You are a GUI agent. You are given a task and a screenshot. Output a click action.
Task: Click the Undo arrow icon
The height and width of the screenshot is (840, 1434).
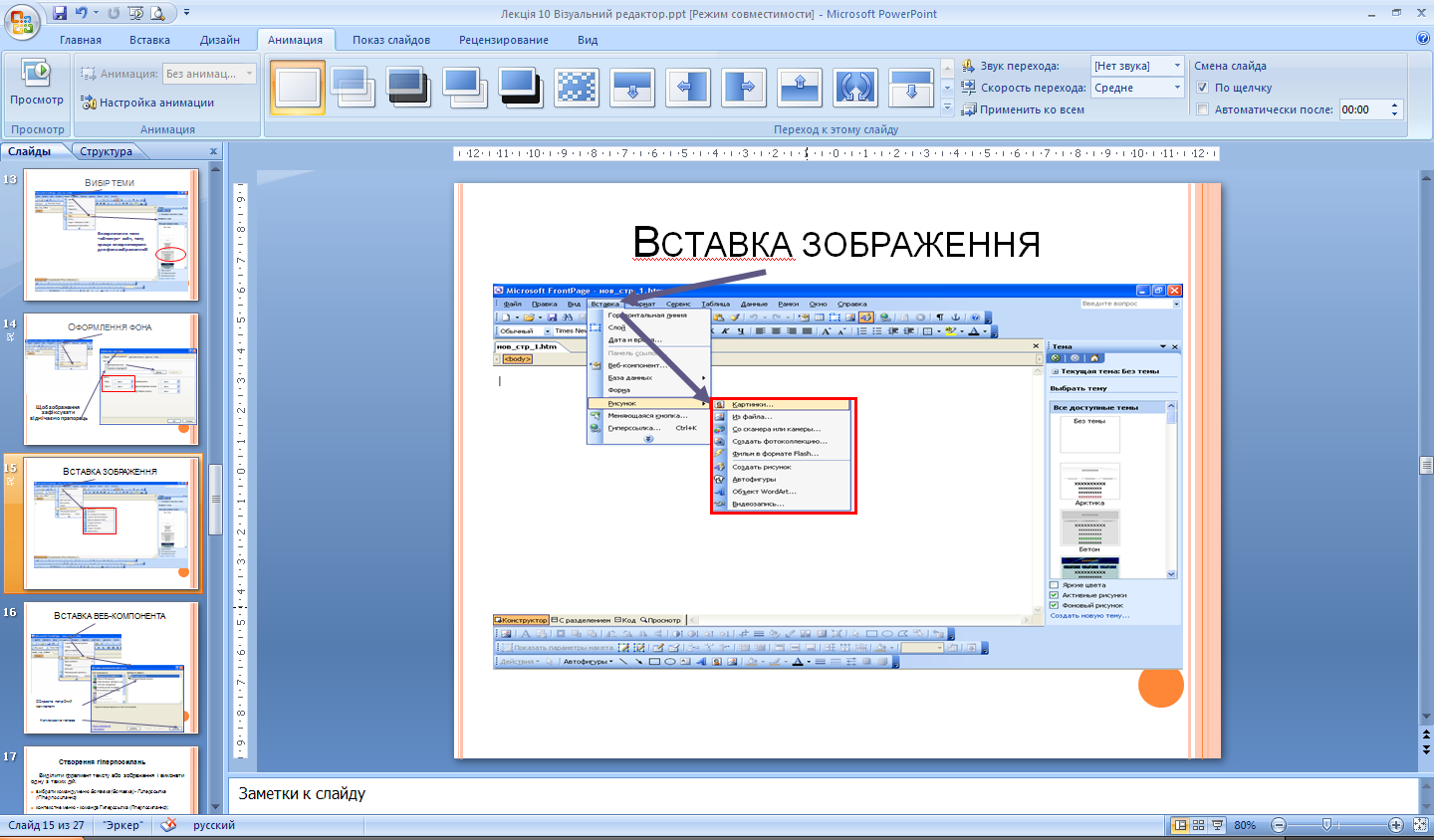81,13
